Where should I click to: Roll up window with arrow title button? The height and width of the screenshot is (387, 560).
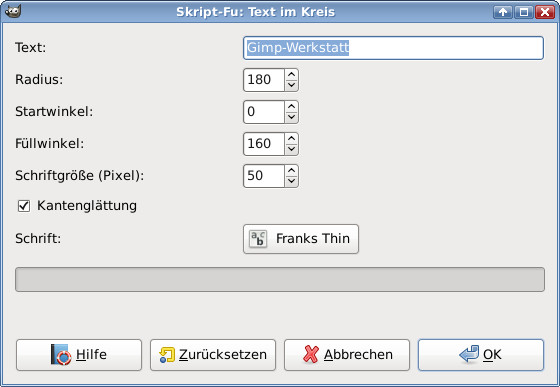[x=503, y=12]
